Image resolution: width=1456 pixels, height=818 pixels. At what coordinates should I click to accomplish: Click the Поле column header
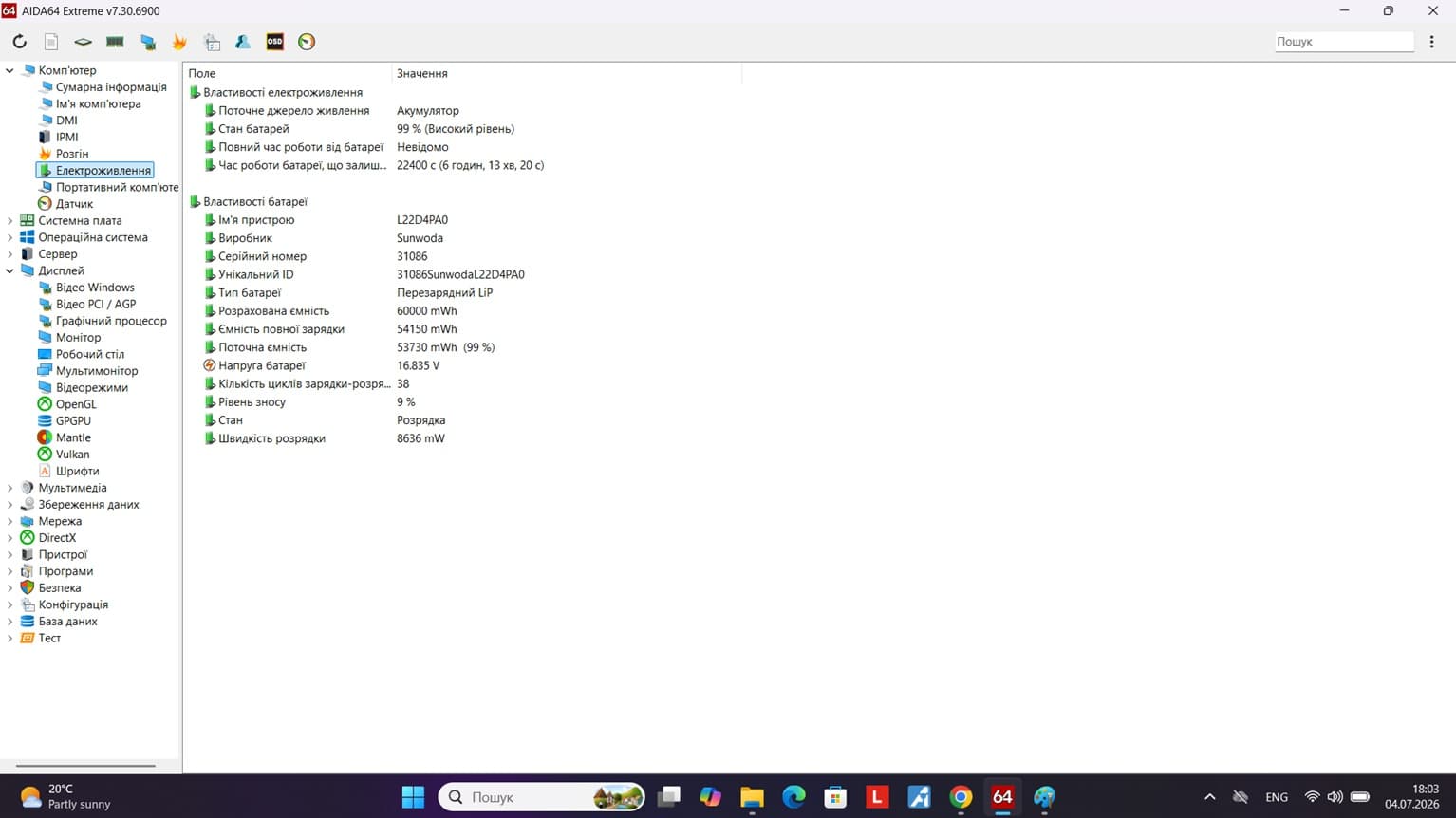(x=288, y=73)
